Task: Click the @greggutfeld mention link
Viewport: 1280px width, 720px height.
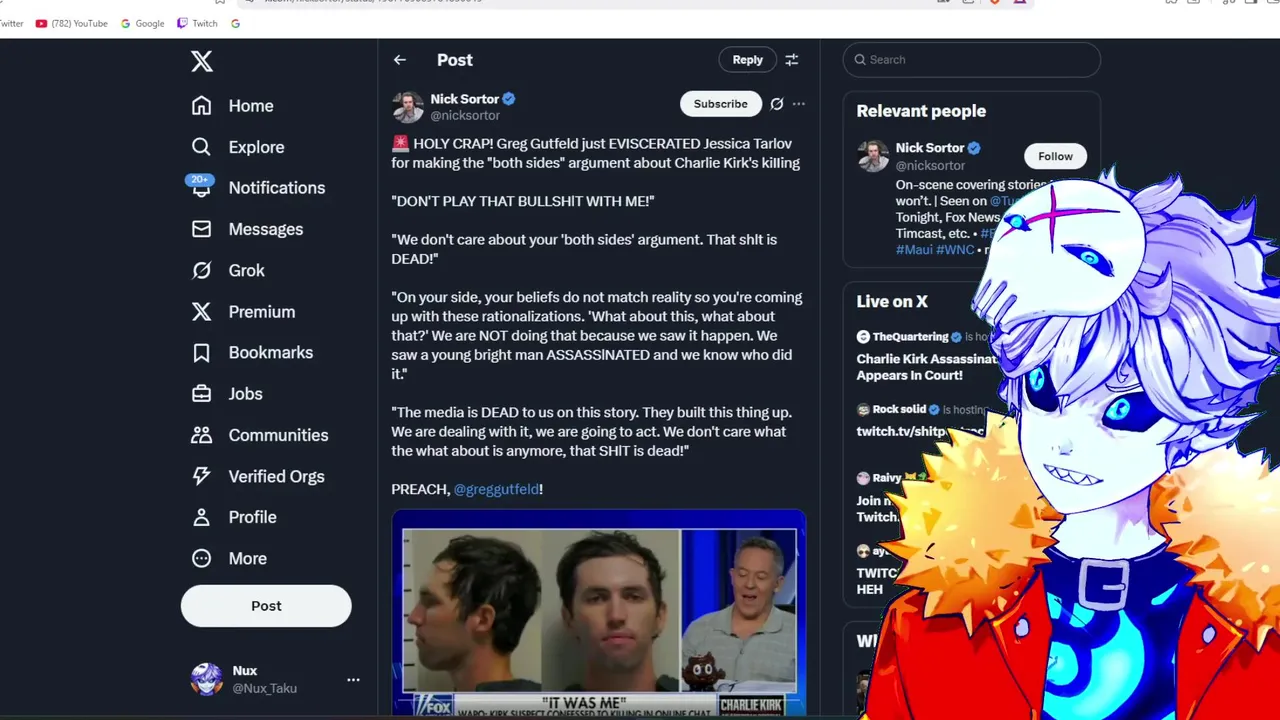Action: 496,489
